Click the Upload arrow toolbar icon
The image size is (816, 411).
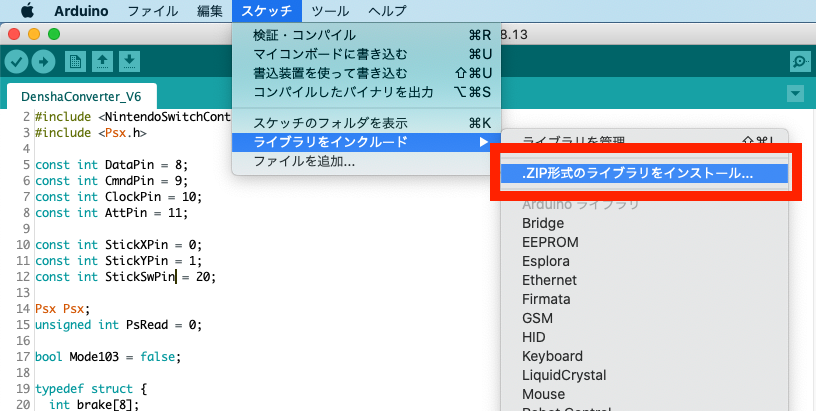click(x=43, y=62)
